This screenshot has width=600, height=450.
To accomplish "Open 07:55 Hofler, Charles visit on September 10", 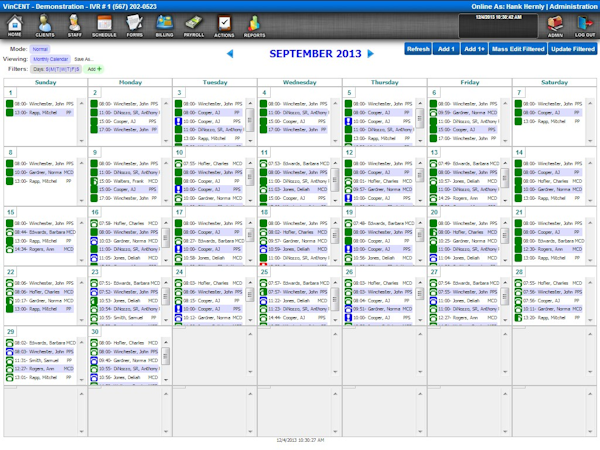I will (213, 163).
